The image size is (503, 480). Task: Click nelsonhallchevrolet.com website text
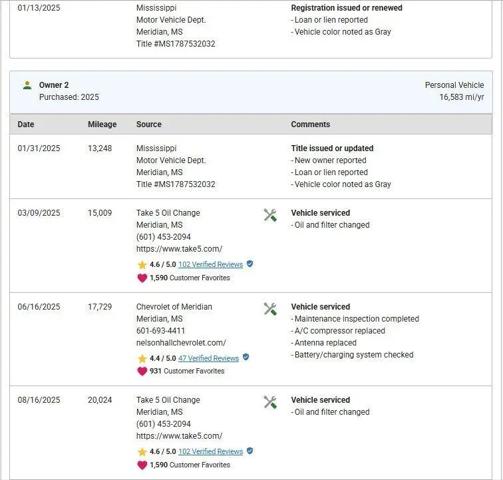pos(181,343)
